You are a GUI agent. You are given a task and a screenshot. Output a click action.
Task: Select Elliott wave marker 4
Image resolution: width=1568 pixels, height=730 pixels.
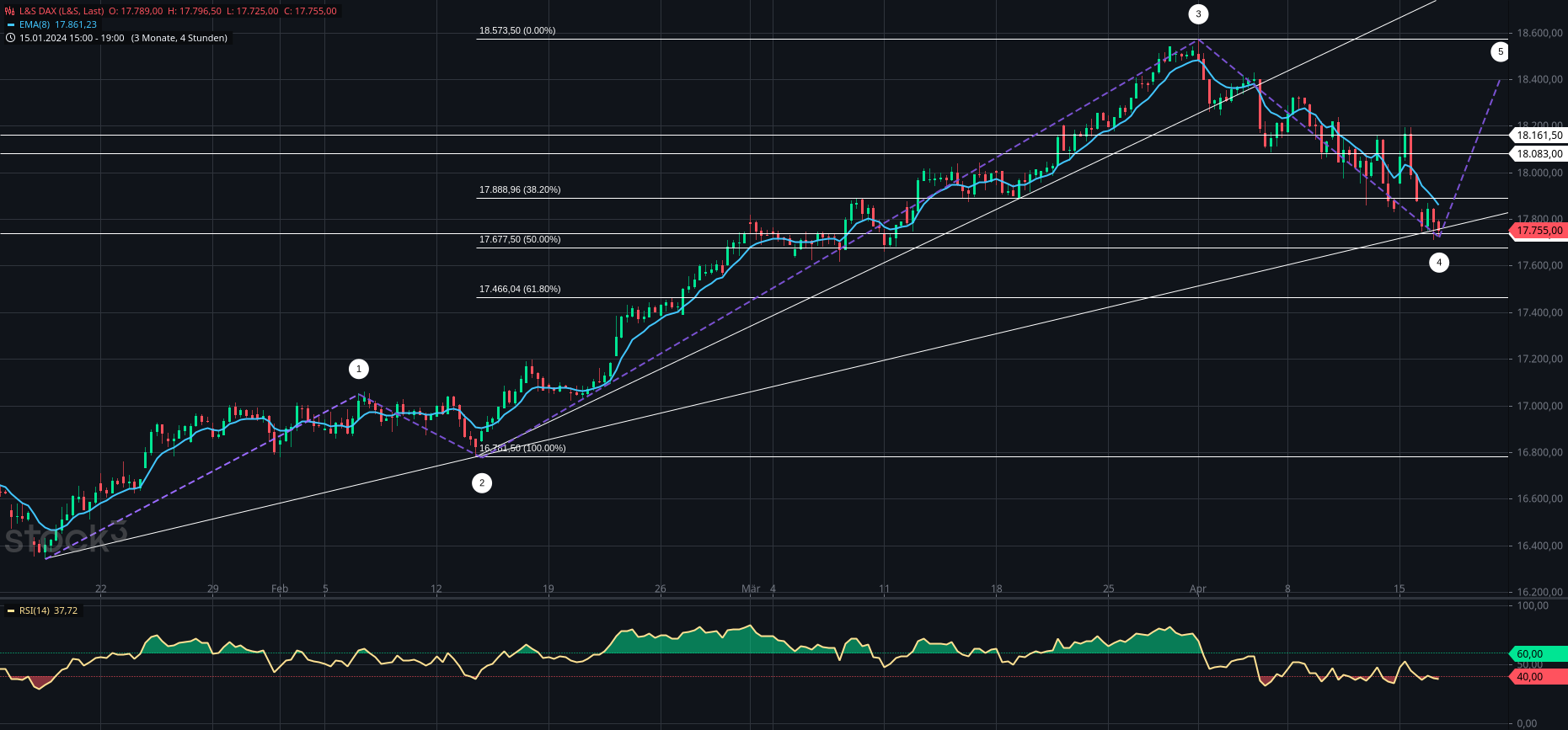pos(1439,263)
